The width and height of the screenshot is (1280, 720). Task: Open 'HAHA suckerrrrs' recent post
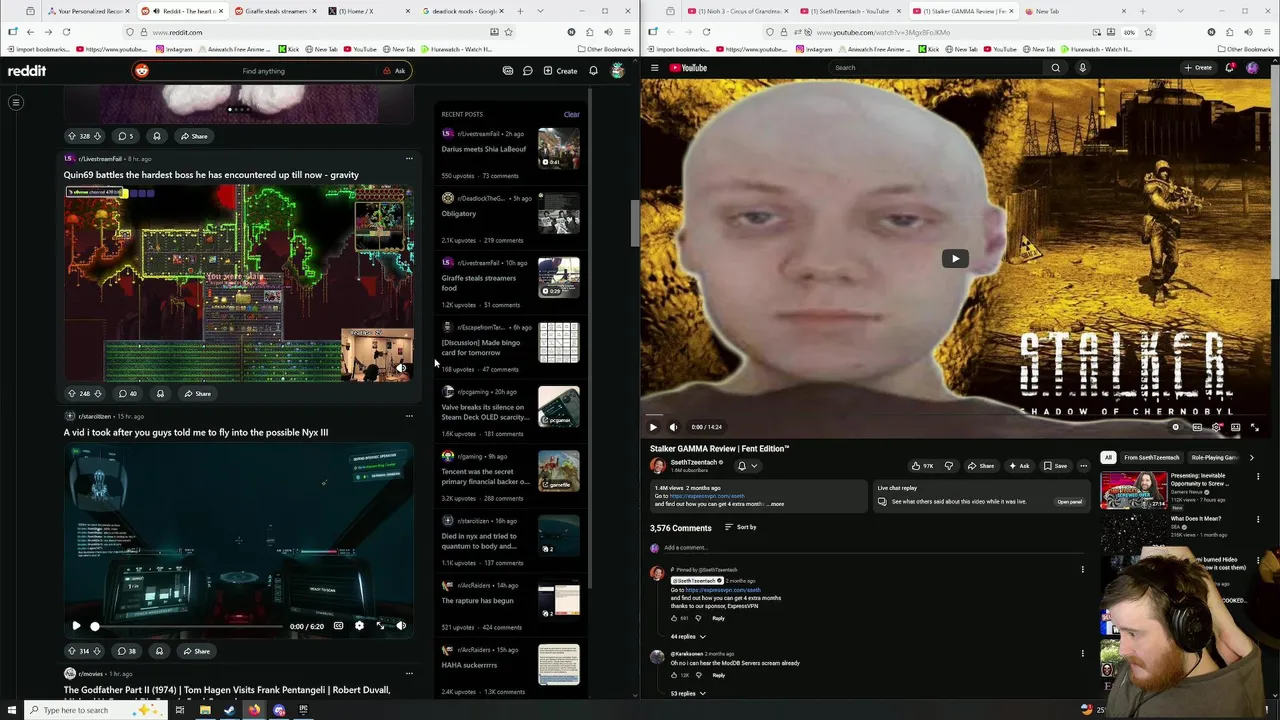click(x=469, y=665)
